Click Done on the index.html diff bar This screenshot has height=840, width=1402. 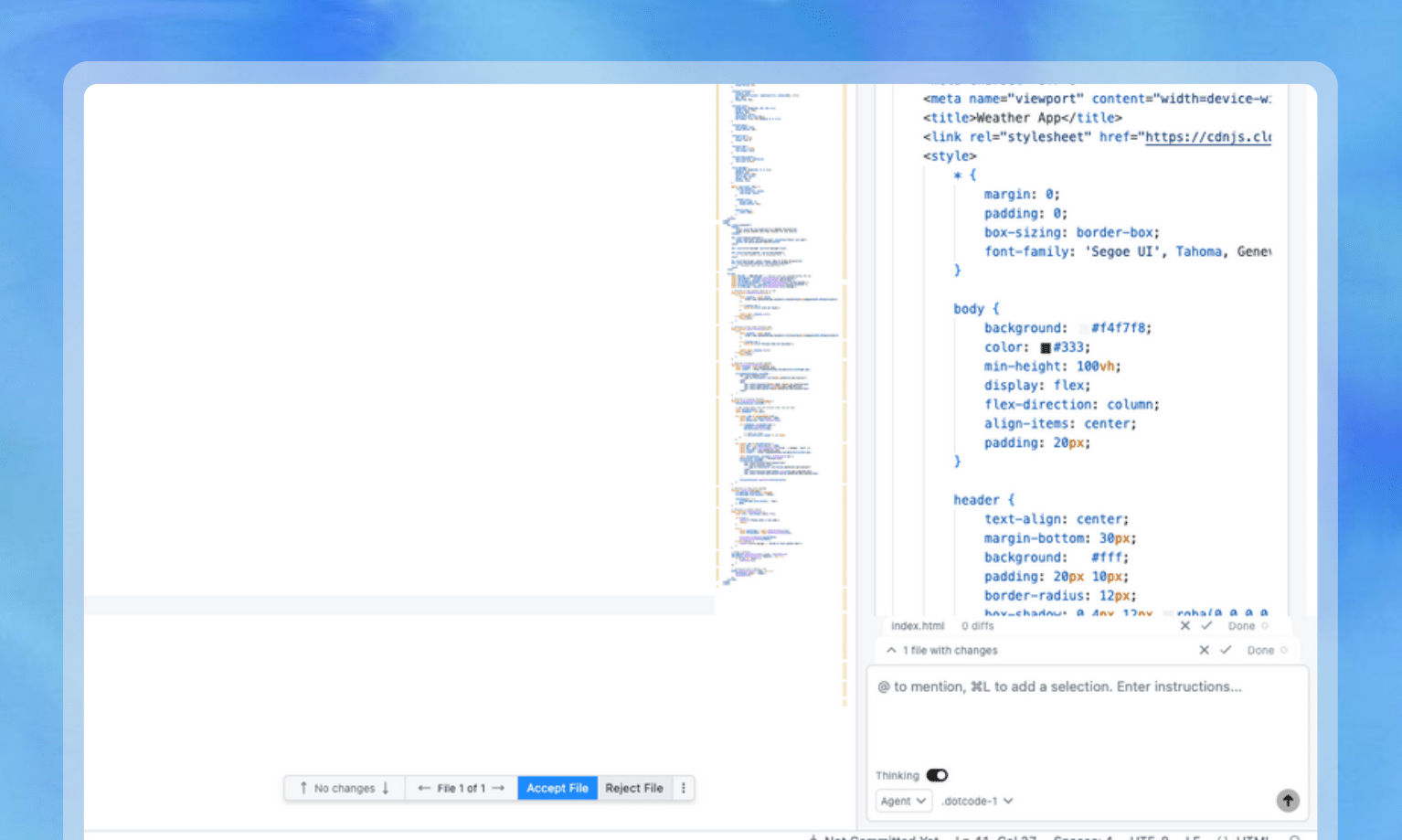[1241, 626]
